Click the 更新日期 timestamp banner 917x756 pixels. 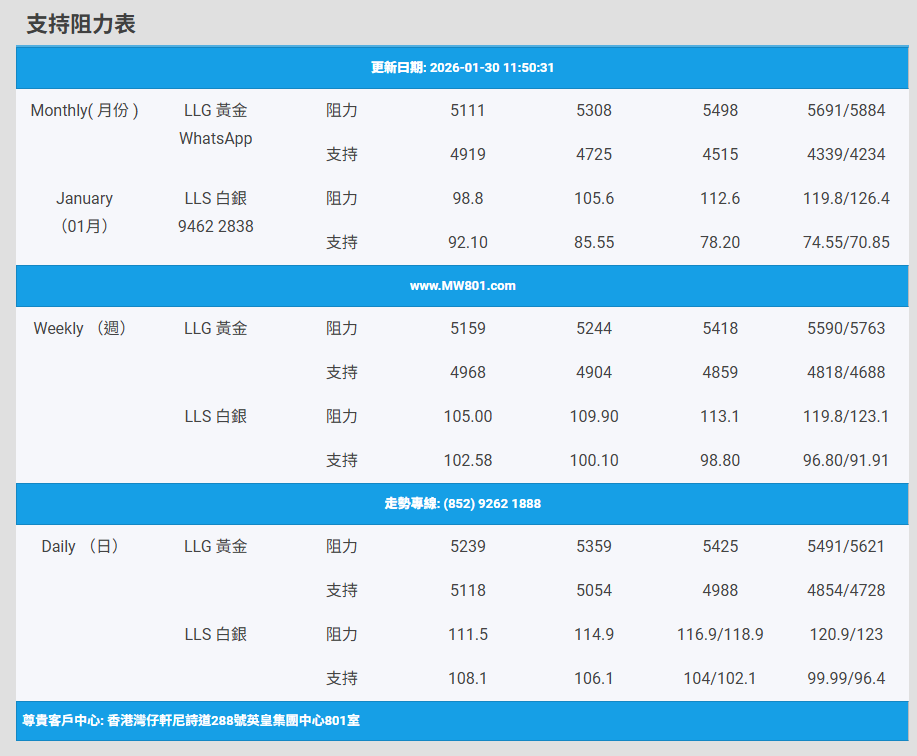[x=462, y=68]
